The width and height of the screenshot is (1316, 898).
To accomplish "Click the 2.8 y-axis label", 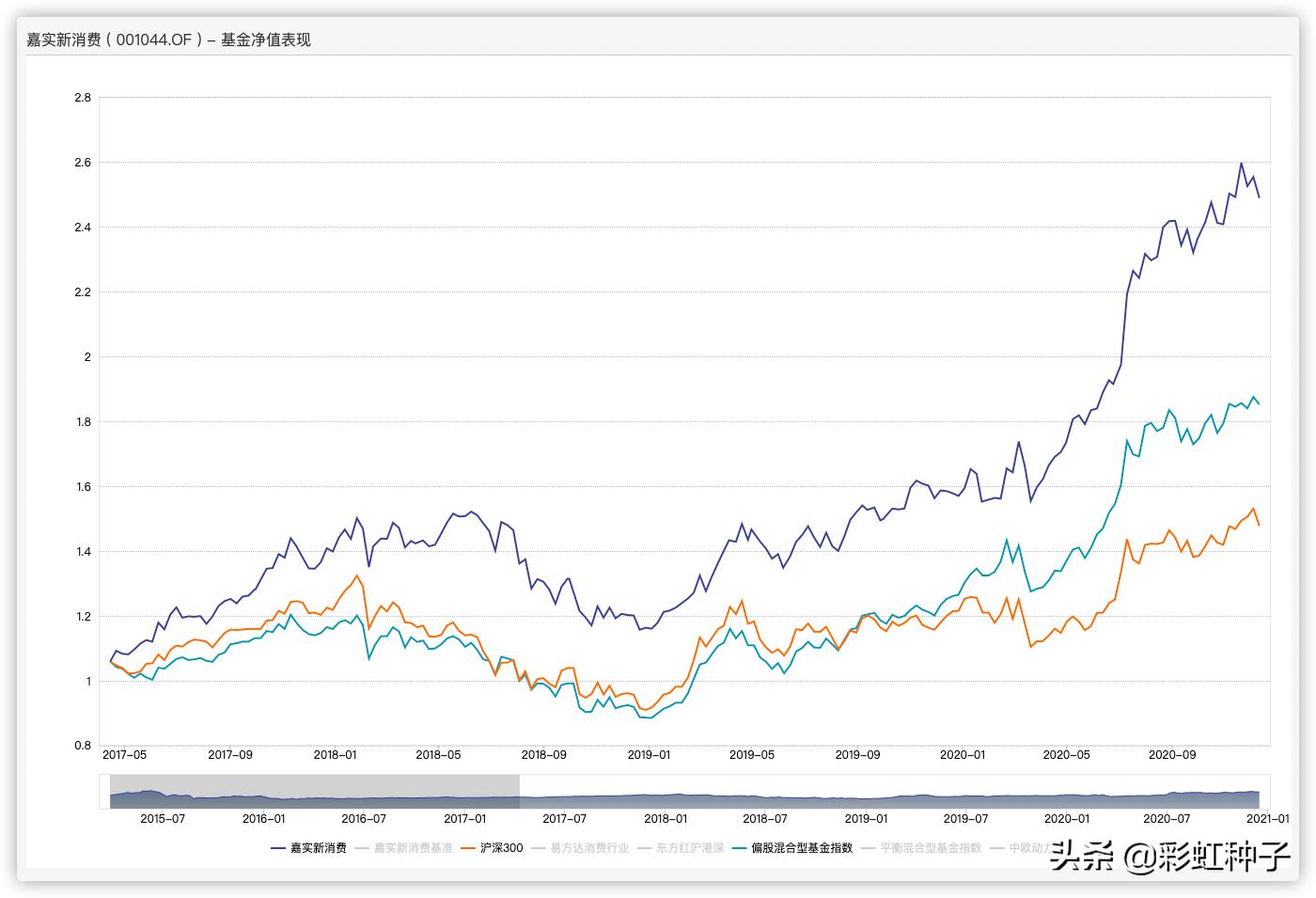I will [x=83, y=97].
